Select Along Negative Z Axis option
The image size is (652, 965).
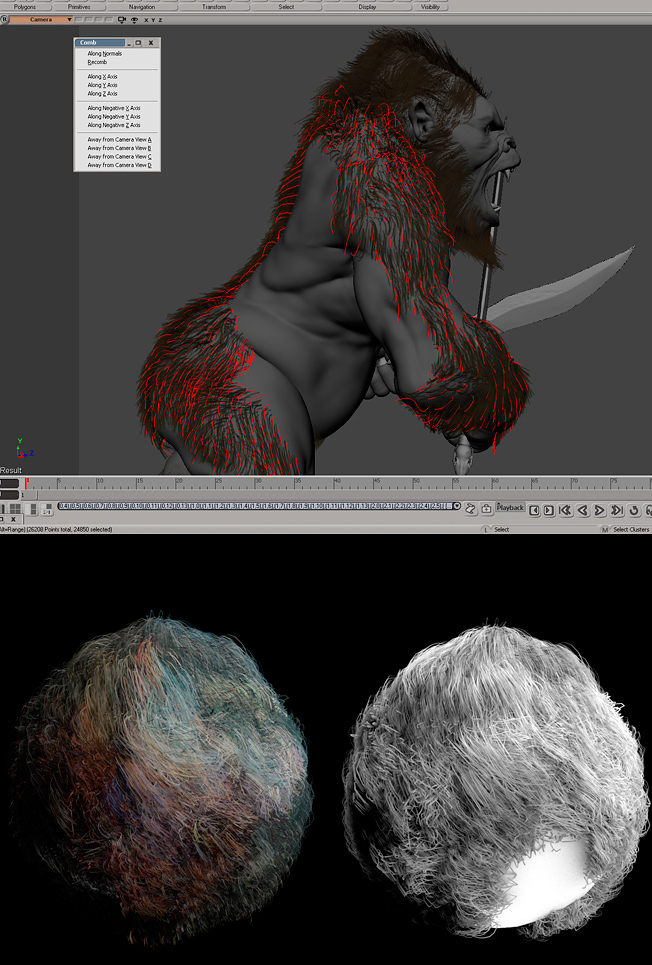point(114,126)
